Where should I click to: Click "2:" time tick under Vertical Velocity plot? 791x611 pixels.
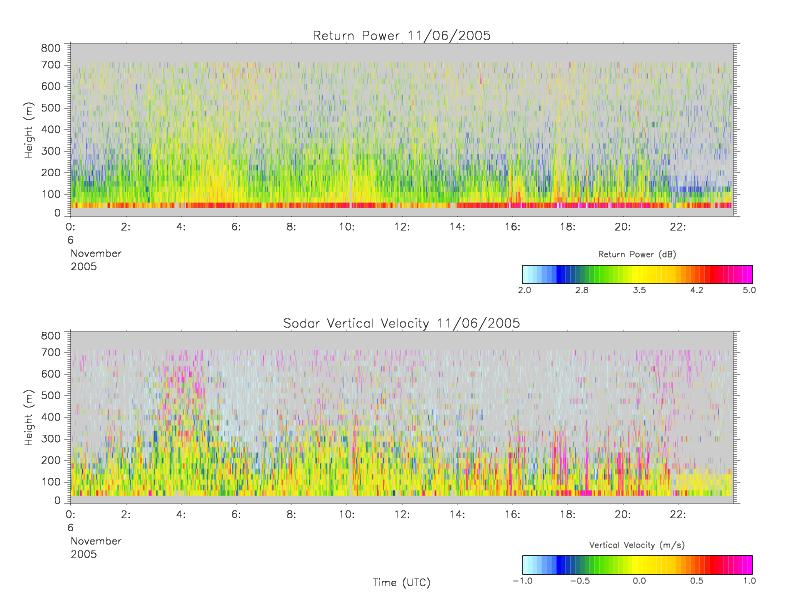coord(126,515)
